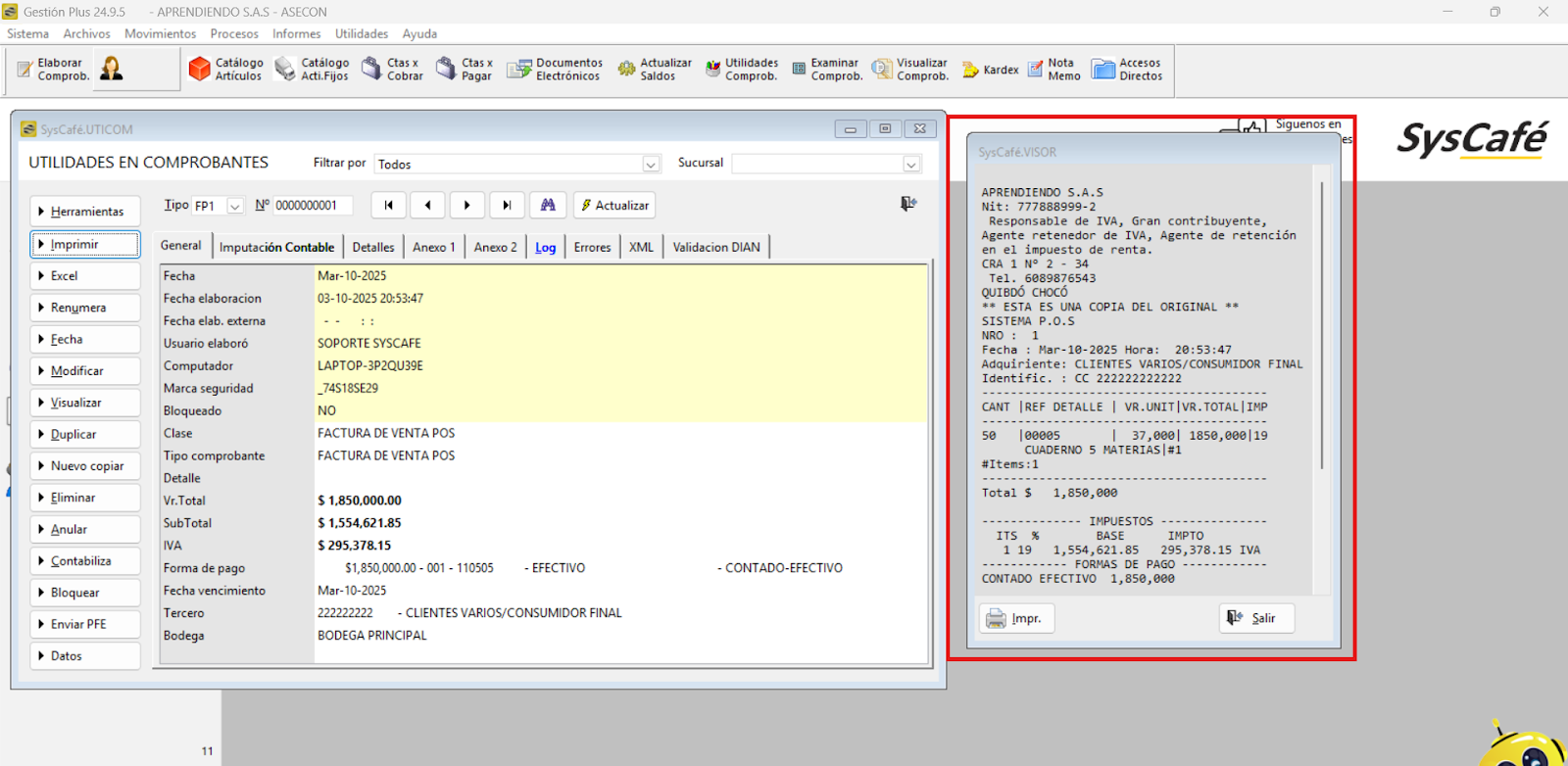Click the Anular side button

tap(85, 529)
